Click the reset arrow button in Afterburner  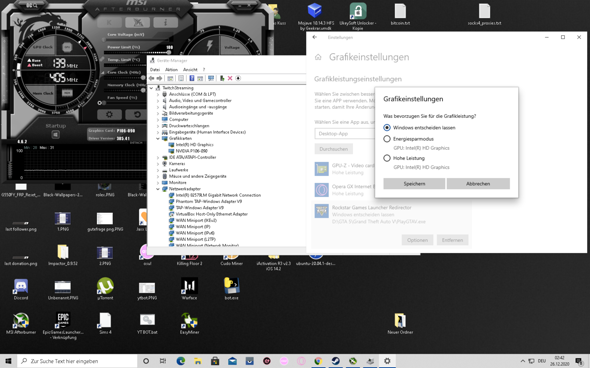[137, 114]
